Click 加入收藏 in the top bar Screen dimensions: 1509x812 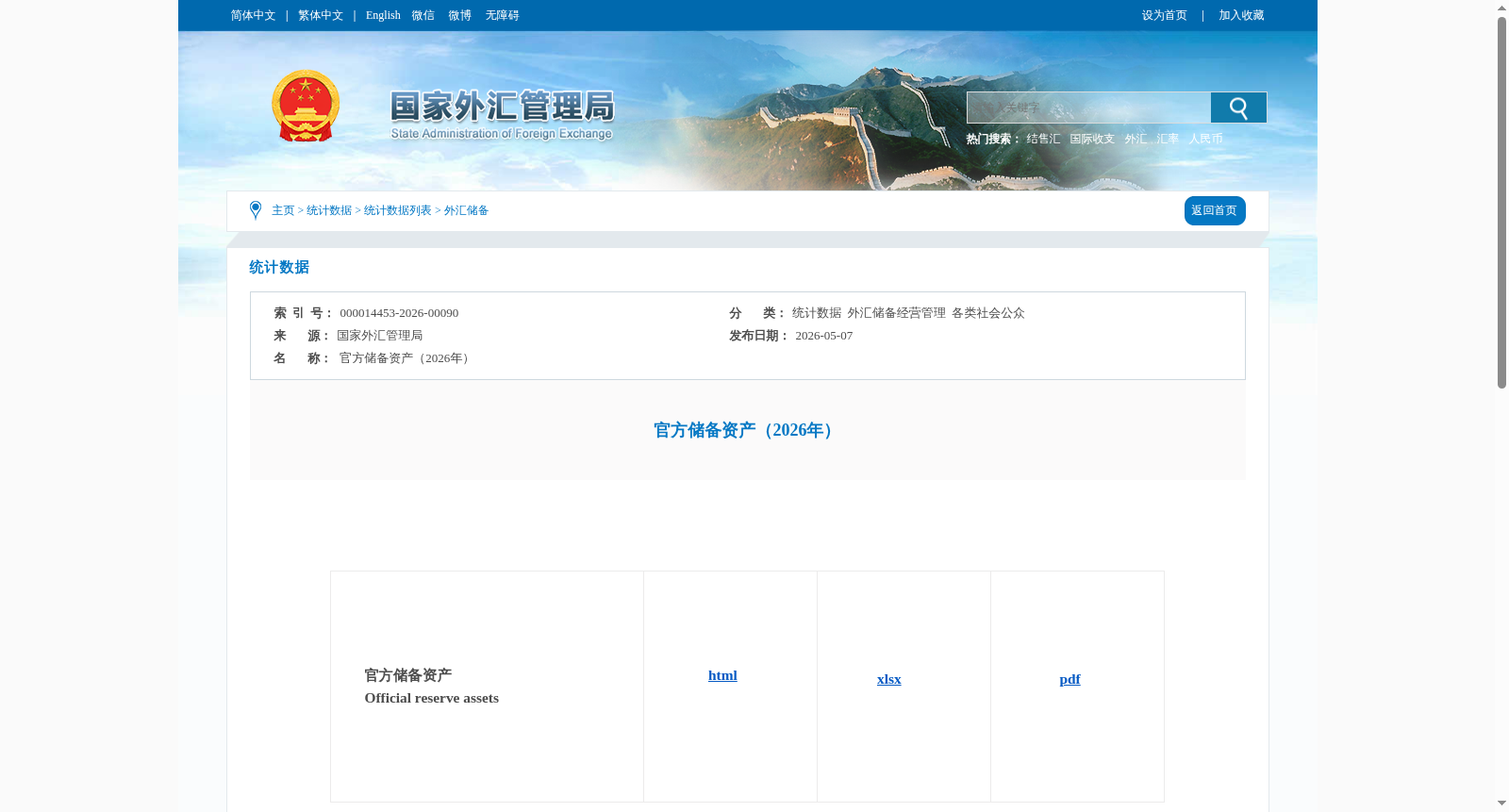tap(1241, 15)
